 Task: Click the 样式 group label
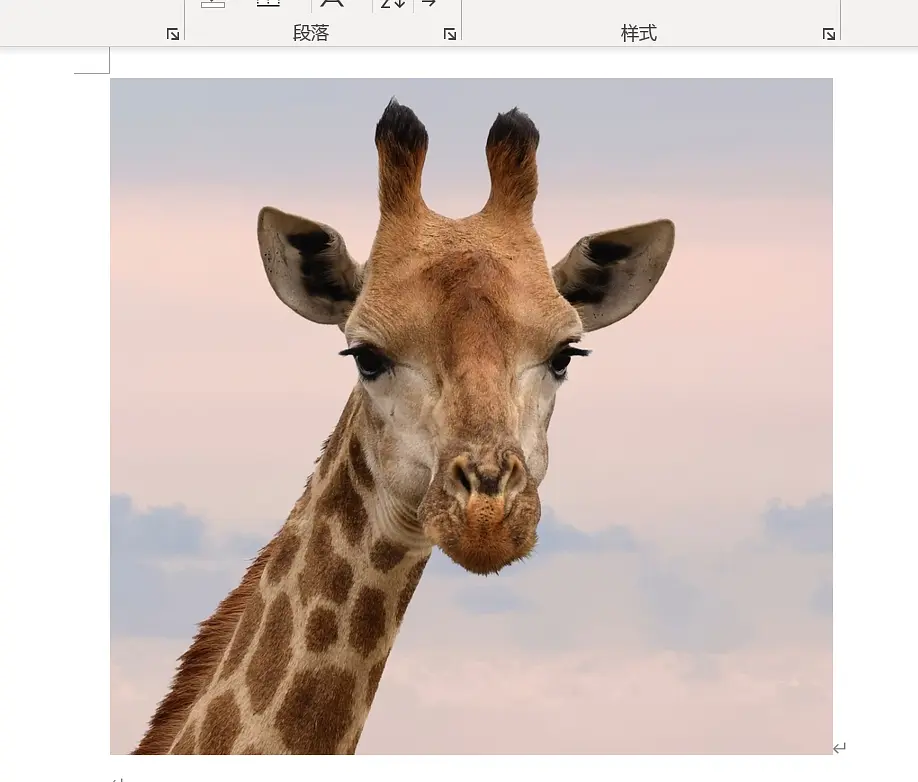coord(639,33)
